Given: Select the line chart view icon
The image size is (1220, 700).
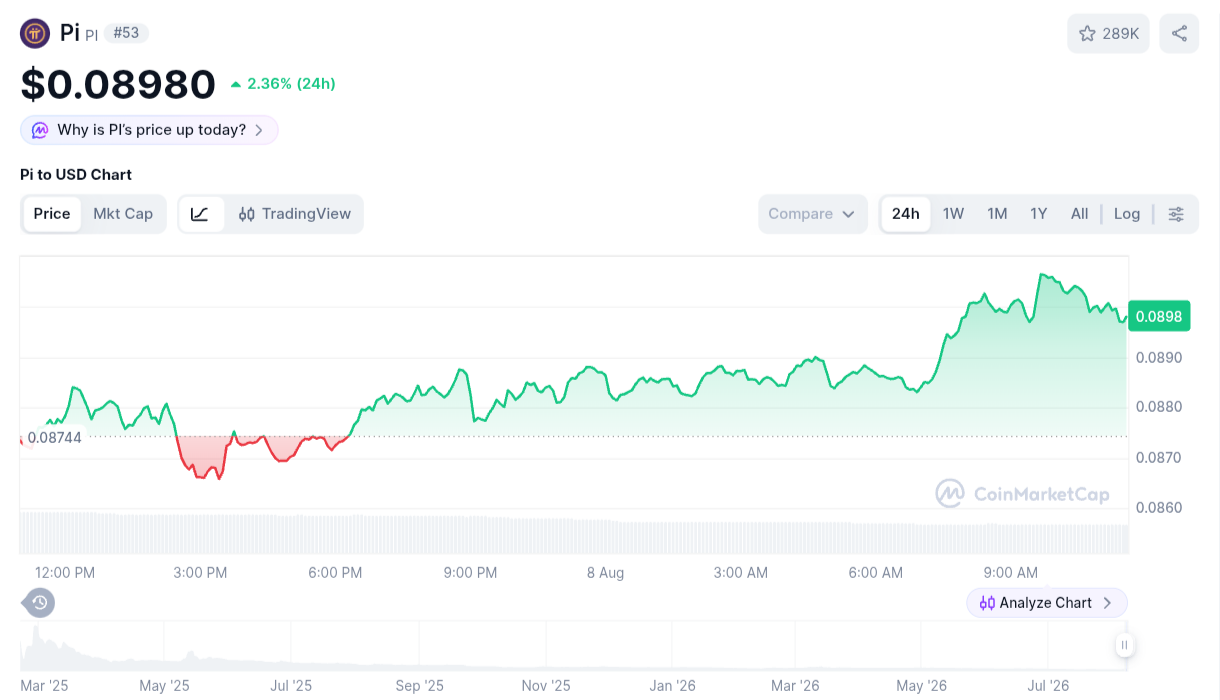Looking at the screenshot, I should (x=201, y=214).
